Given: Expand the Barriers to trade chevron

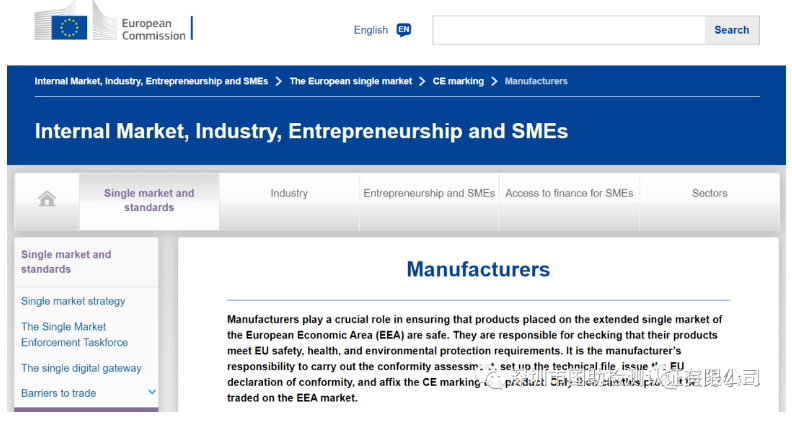Looking at the screenshot, I should click(152, 393).
